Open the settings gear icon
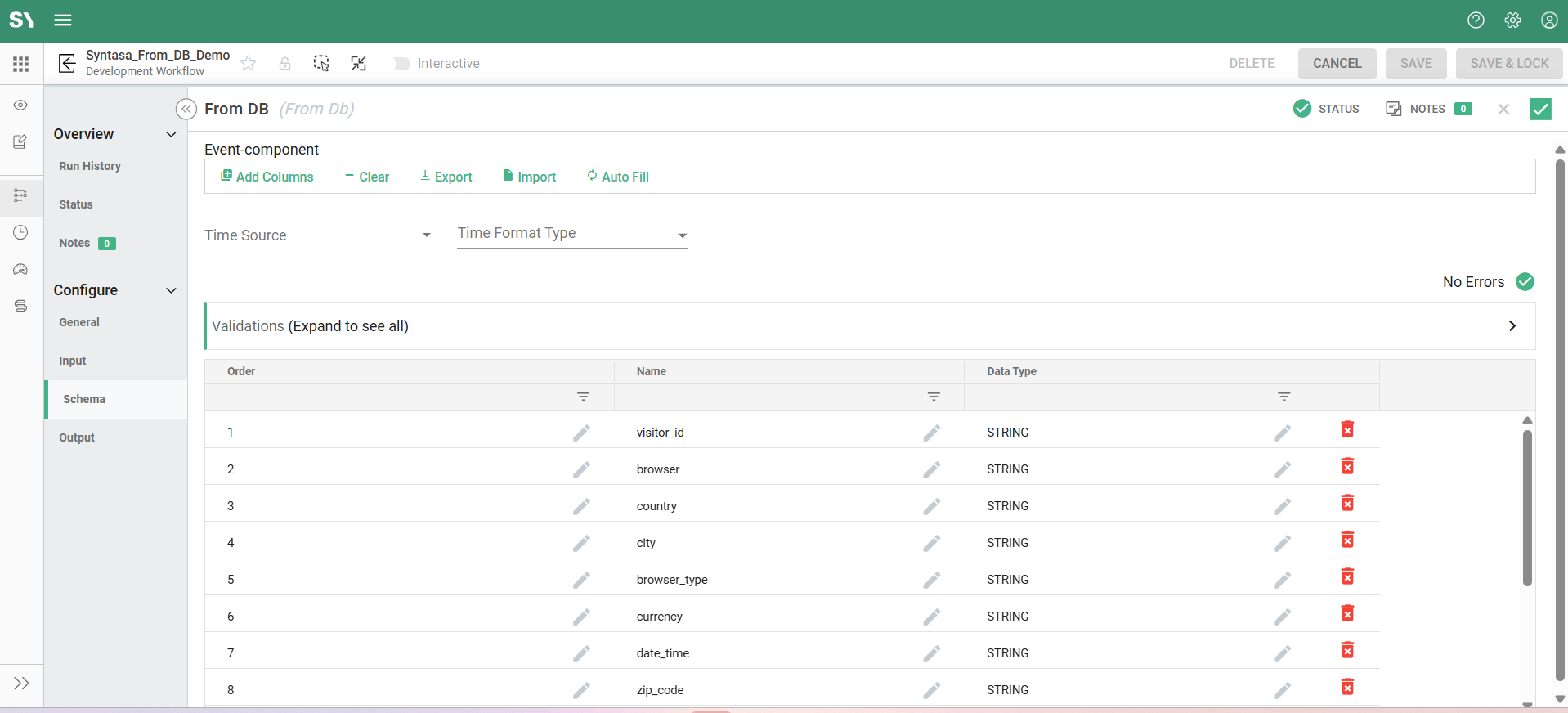 tap(1512, 20)
